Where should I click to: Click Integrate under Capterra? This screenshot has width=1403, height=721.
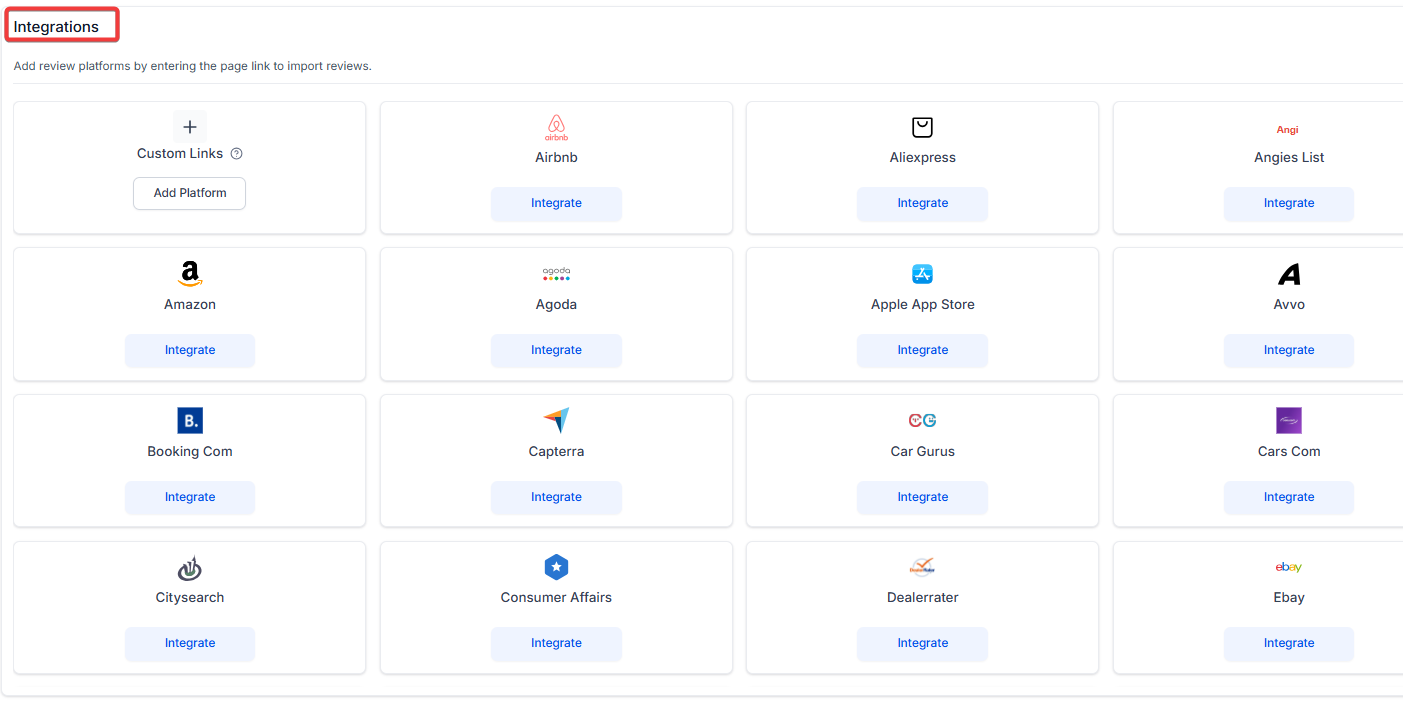point(556,497)
